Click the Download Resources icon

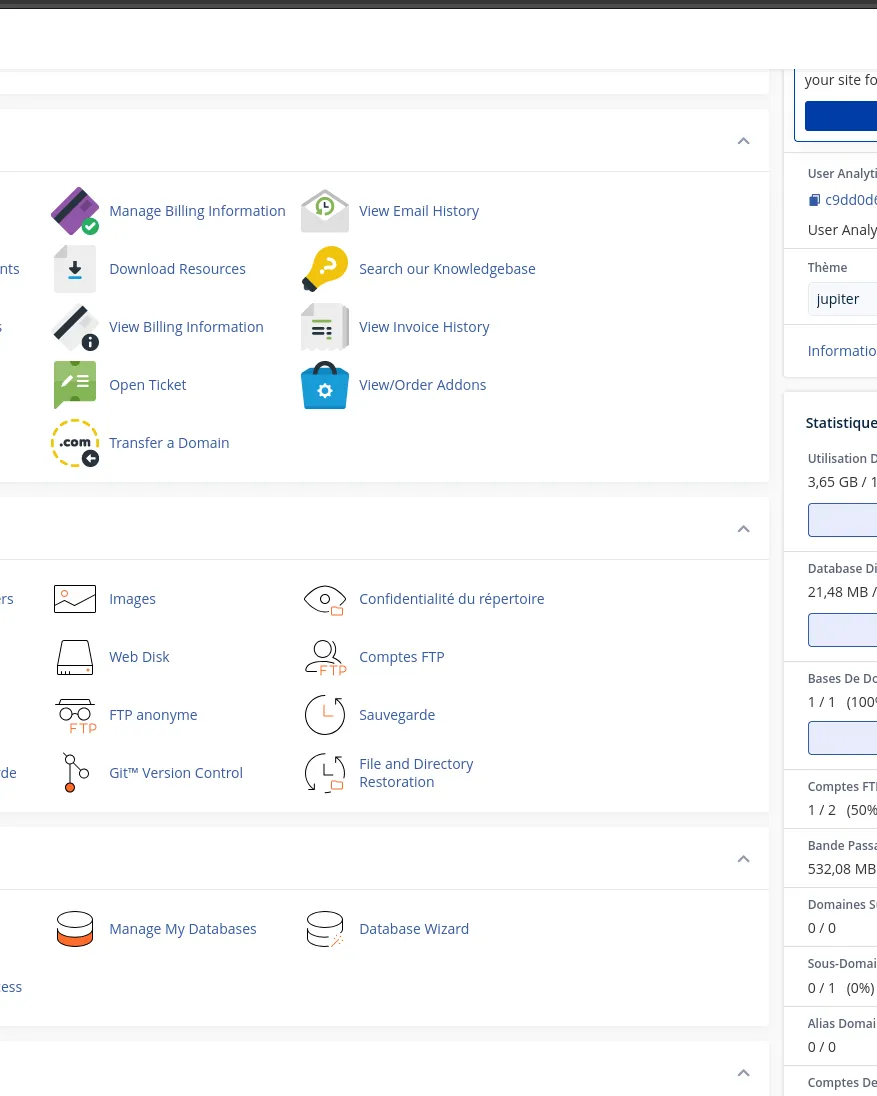point(75,269)
